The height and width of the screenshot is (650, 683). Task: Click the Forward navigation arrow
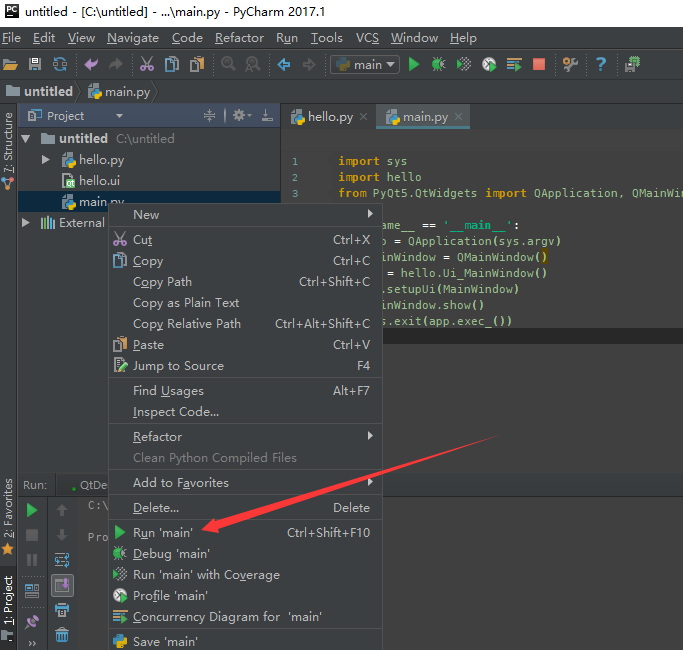coord(309,65)
